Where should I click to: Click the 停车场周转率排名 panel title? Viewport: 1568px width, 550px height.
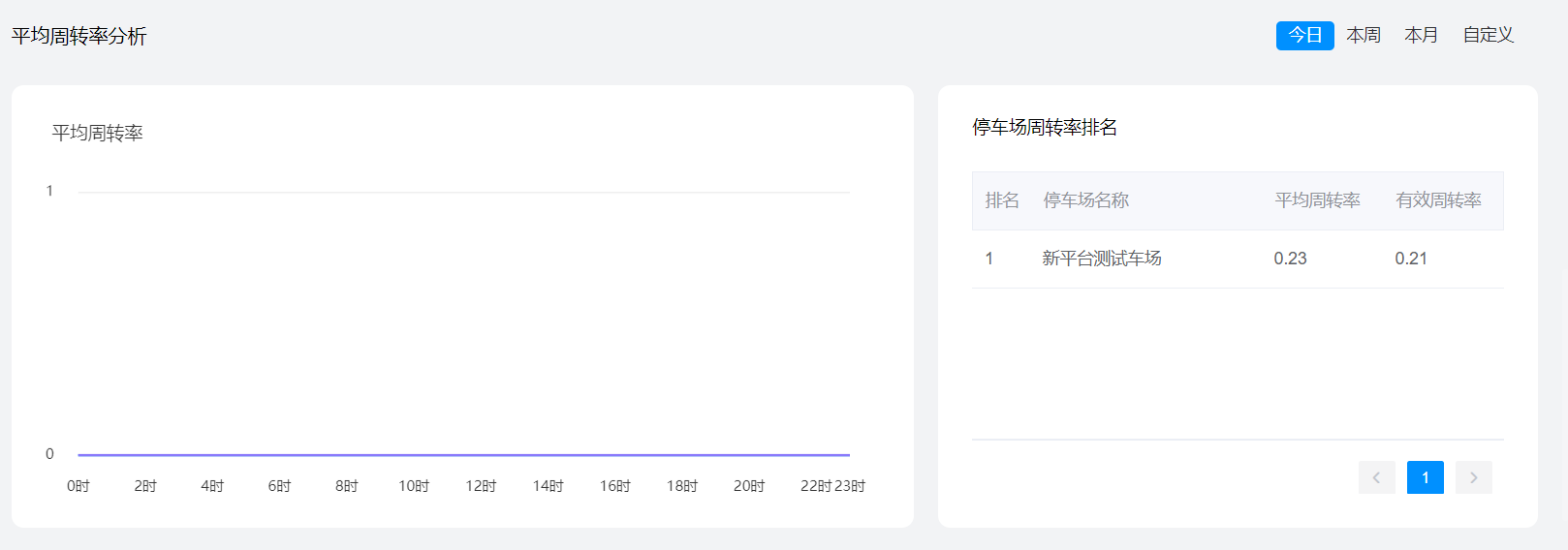point(1045,128)
